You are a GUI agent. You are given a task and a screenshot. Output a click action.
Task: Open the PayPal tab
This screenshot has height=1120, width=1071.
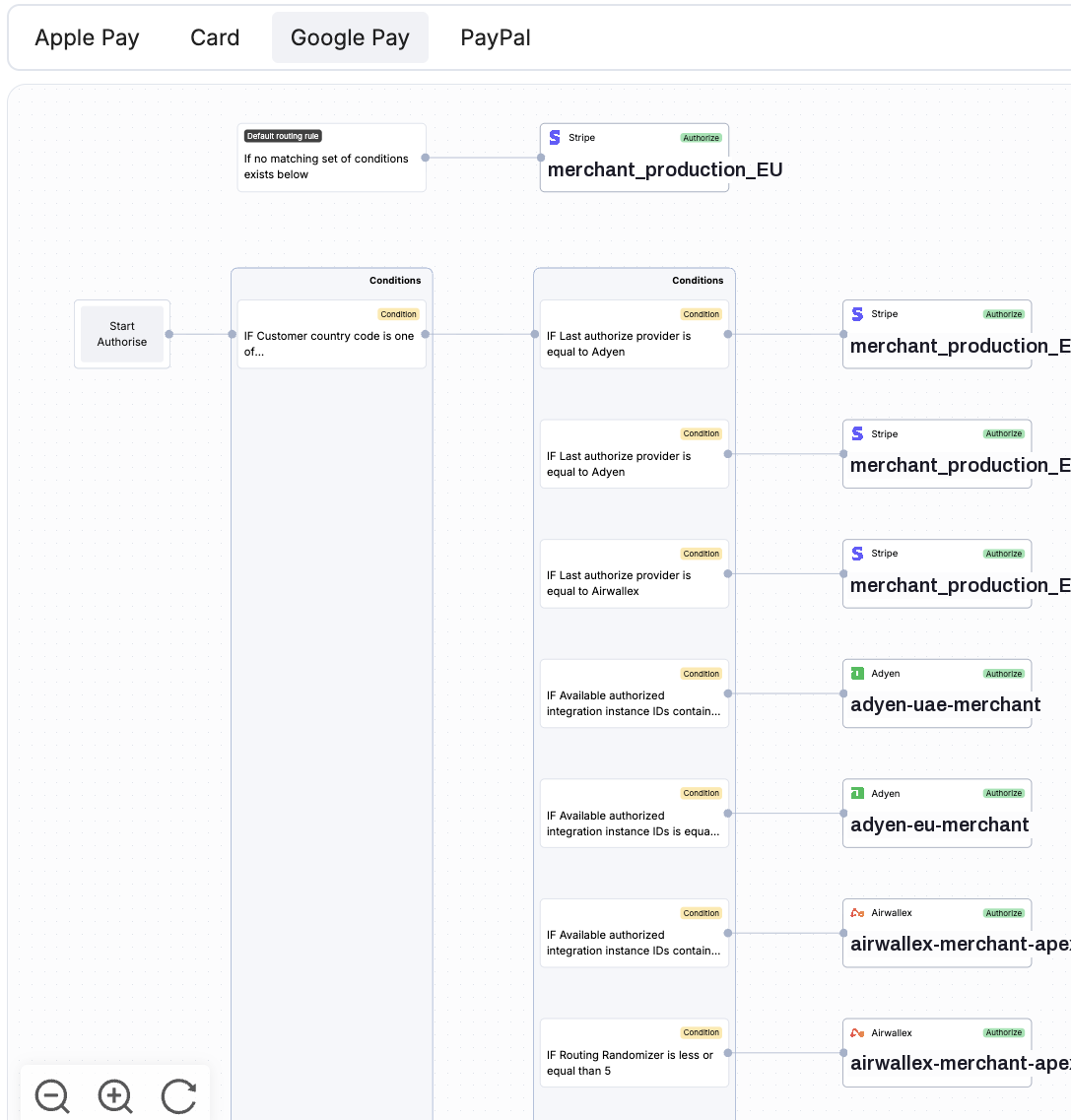[x=496, y=37]
